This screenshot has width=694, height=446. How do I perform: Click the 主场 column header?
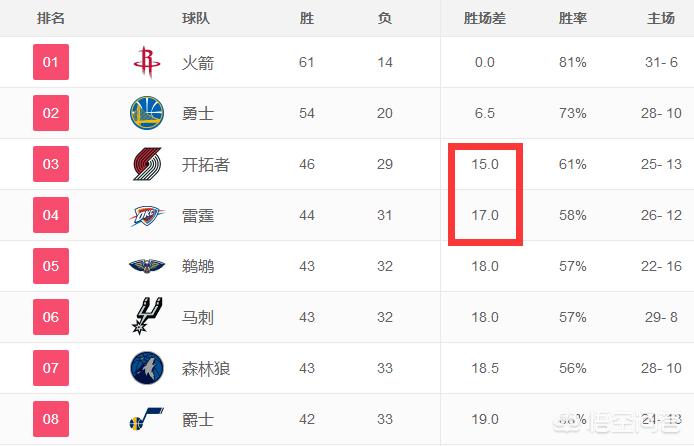point(662,19)
